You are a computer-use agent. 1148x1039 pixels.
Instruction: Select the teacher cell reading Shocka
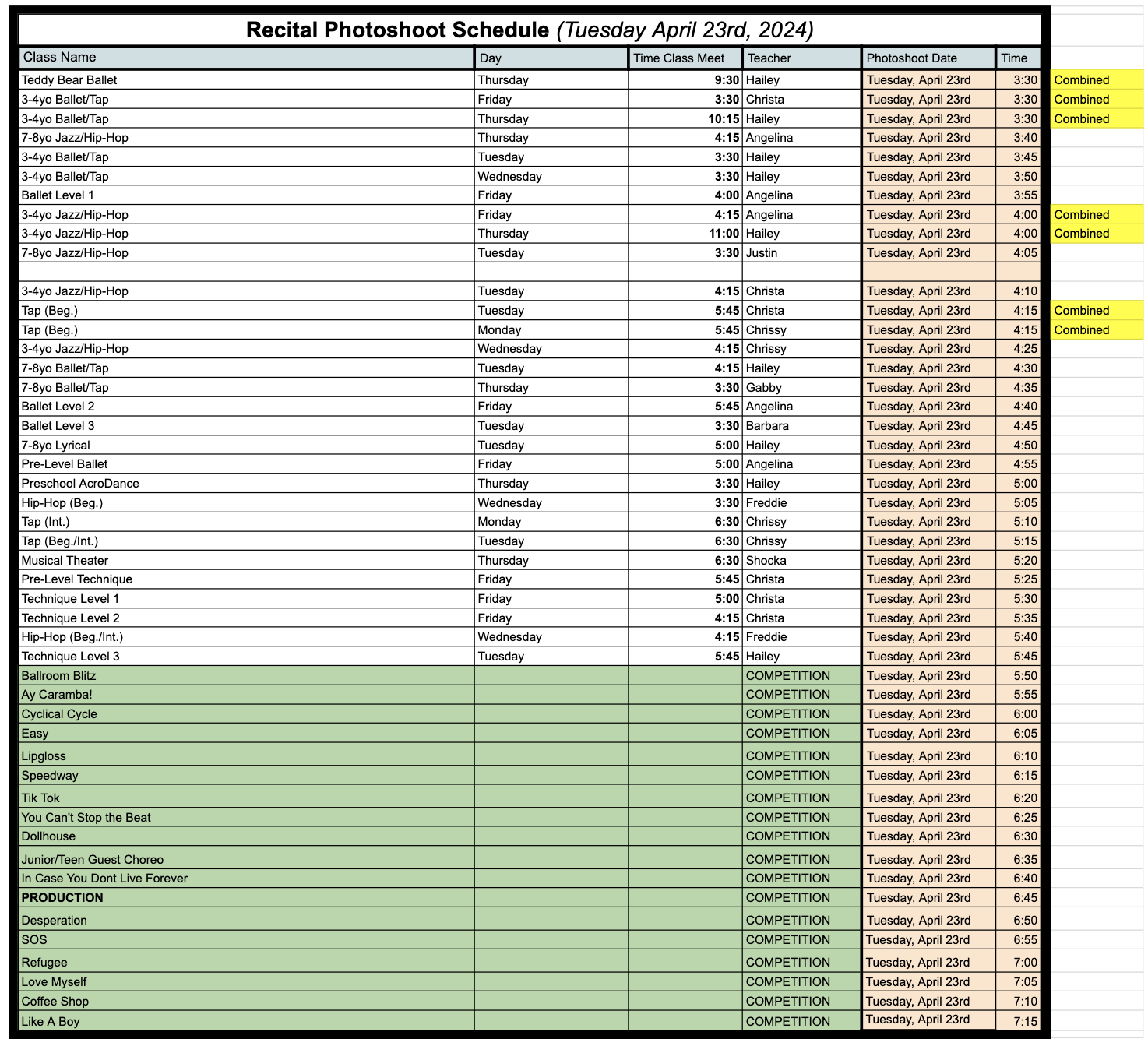pyautogui.click(x=801, y=561)
